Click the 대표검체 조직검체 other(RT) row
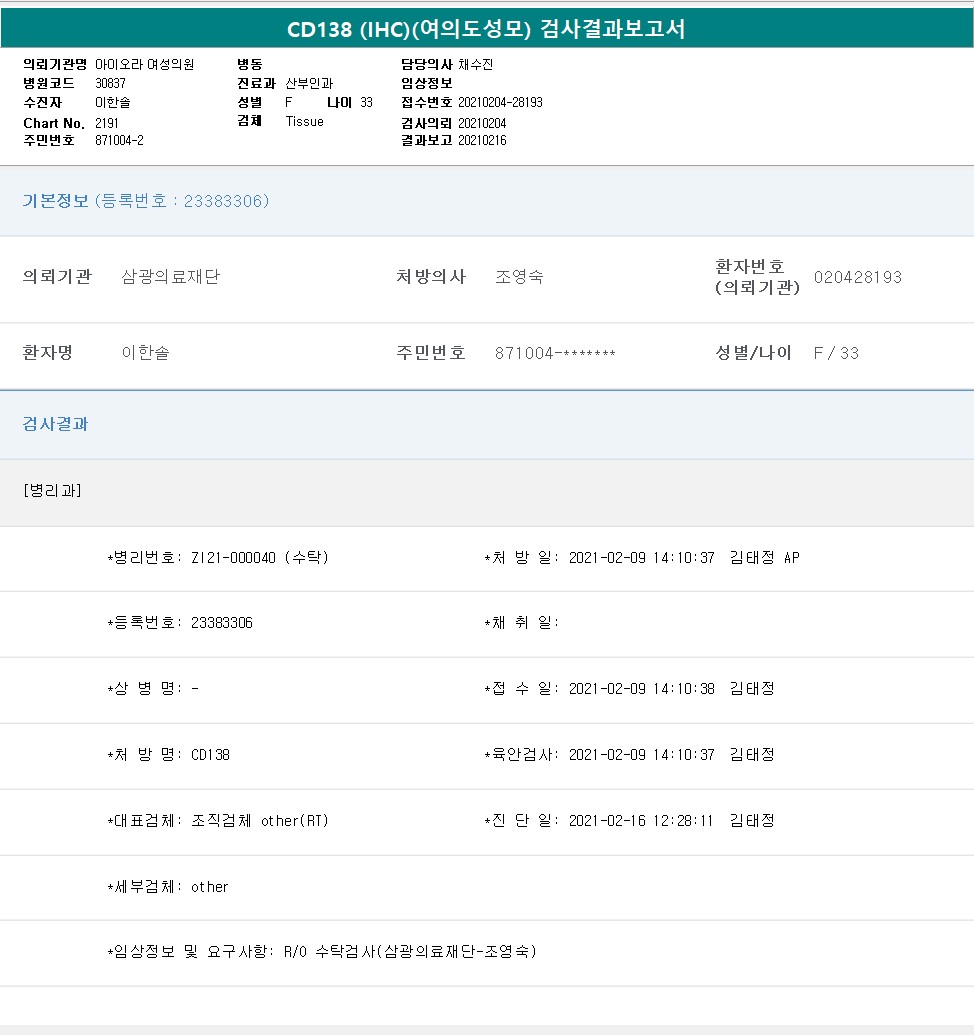The height and width of the screenshot is (1035, 974). pos(218,821)
